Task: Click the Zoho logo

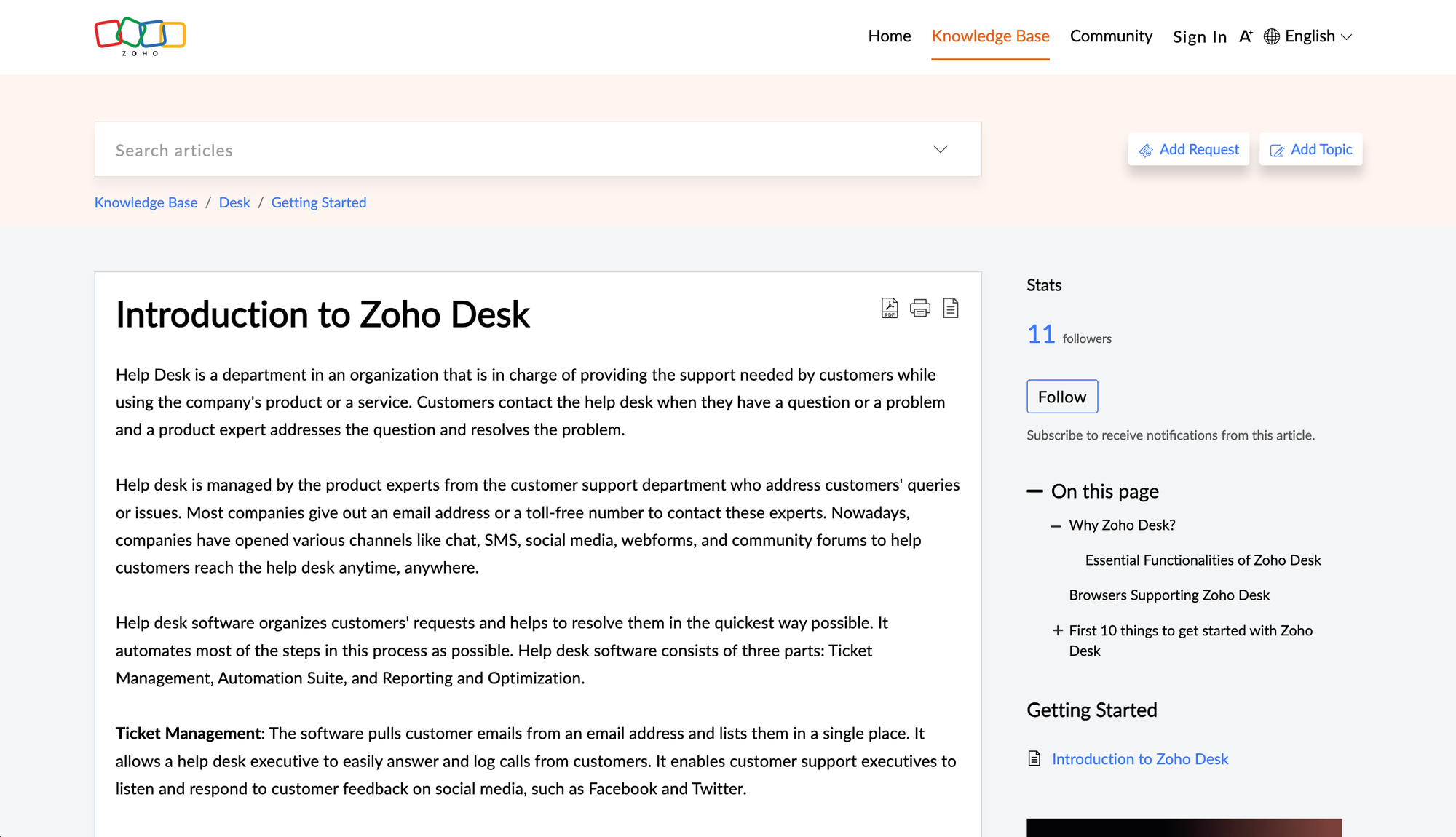Action: pos(140,36)
